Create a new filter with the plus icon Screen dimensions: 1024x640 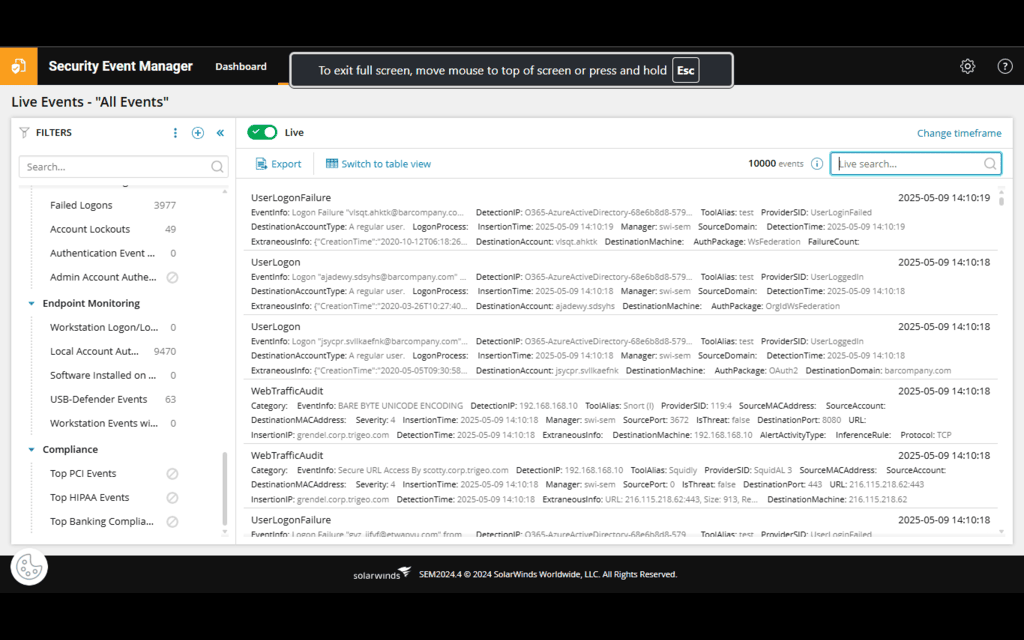198,132
